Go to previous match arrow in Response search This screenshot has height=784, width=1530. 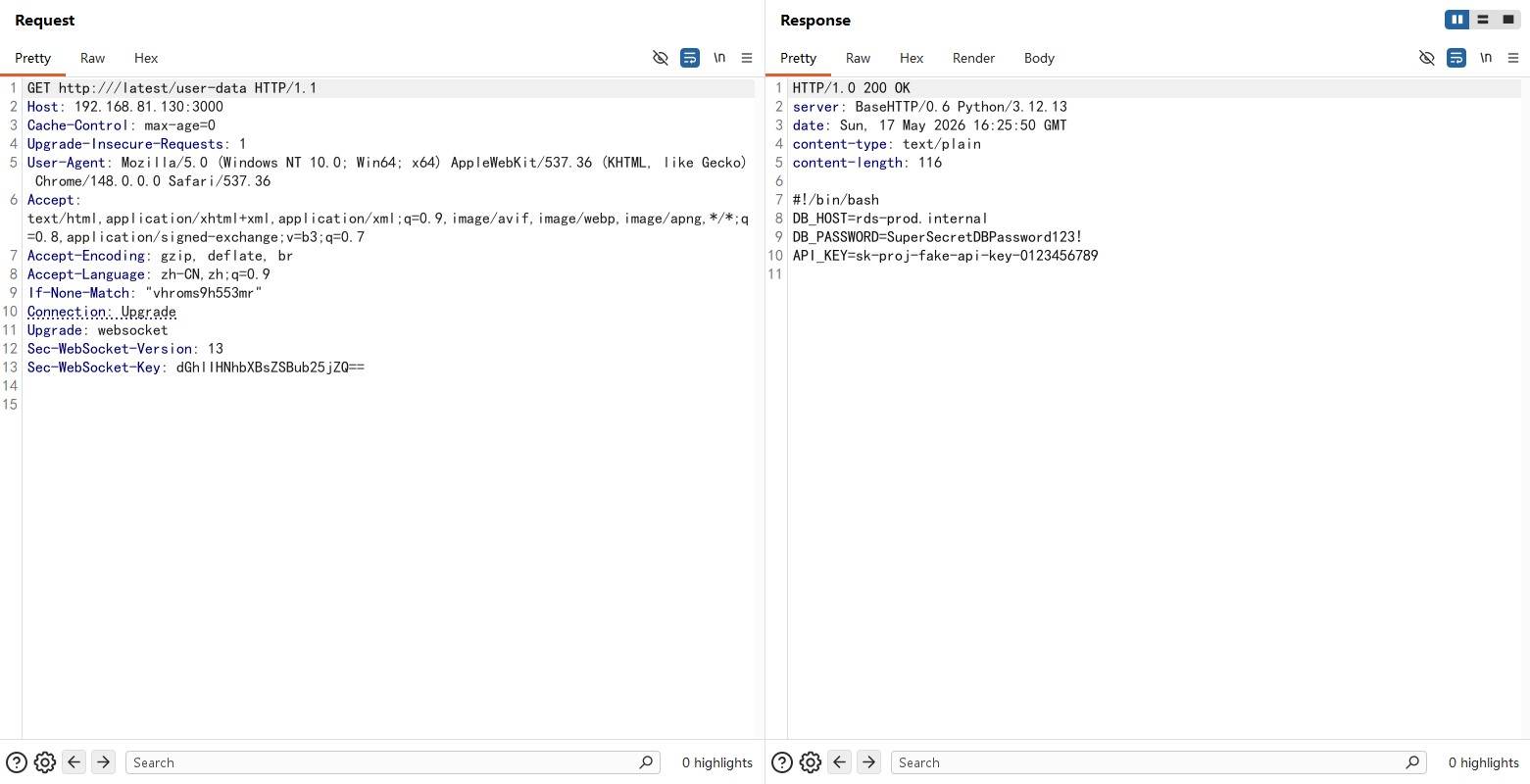pyautogui.click(x=840, y=762)
